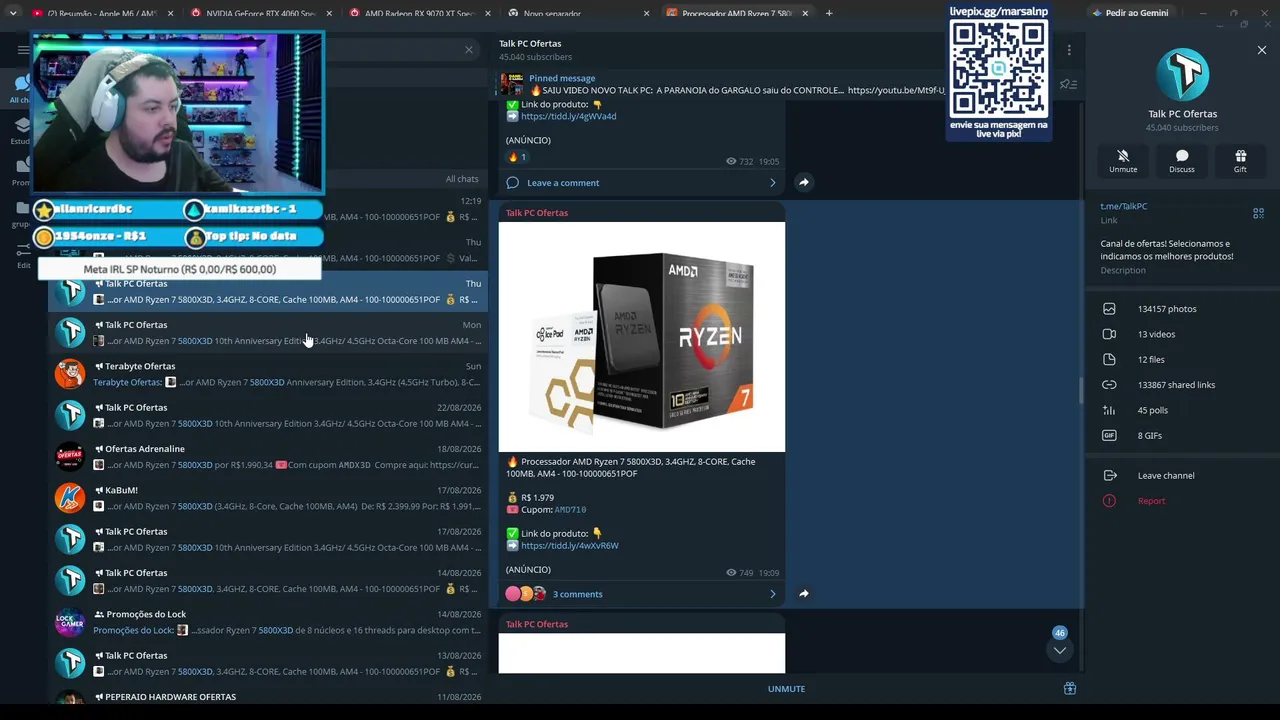Screen dimensions: 1280x720
Task: Open the Talk PC Ofertas result dated Mon
Action: point(268,333)
